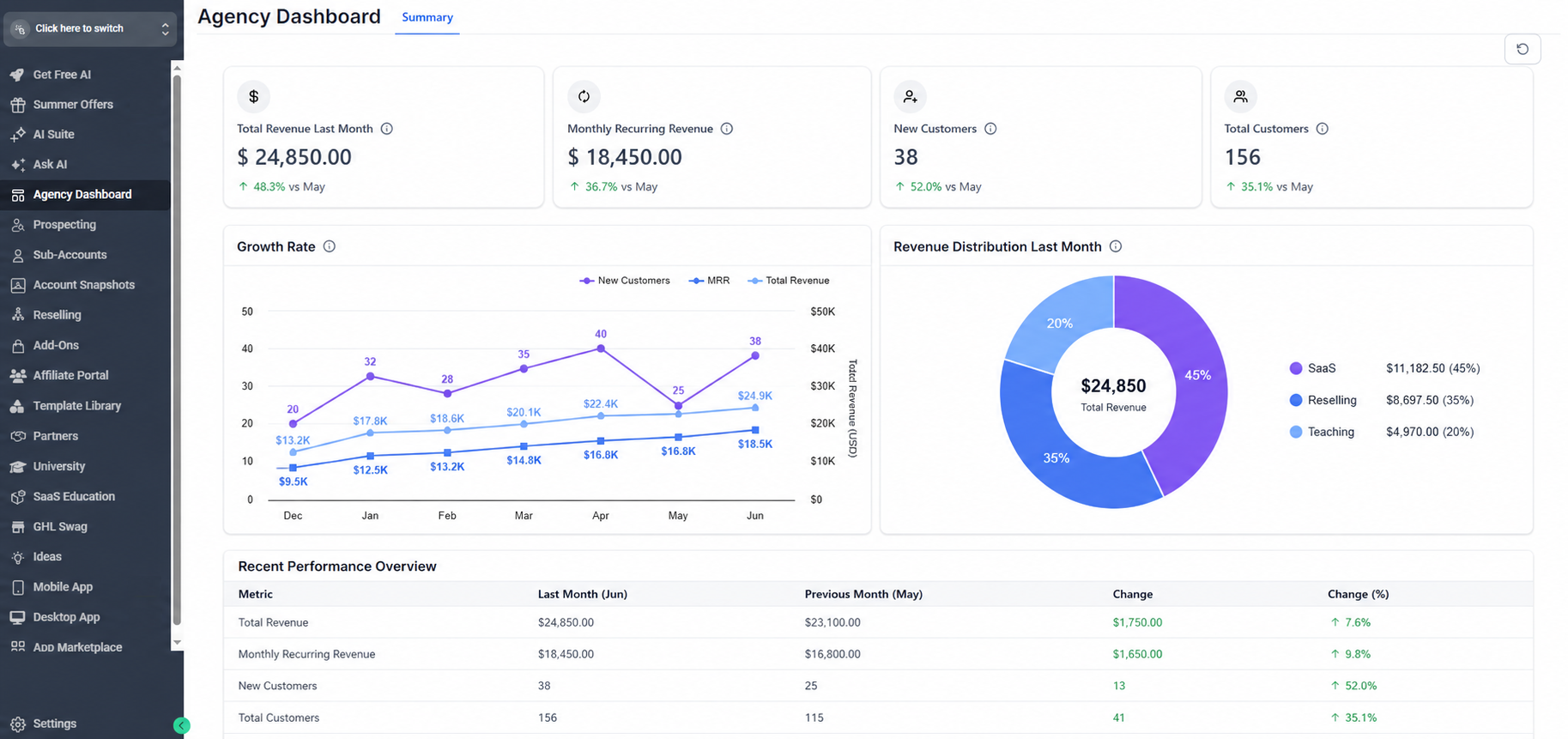1568x739 pixels.
Task: Toggle Total Revenue series in chart legend
Action: (x=789, y=281)
